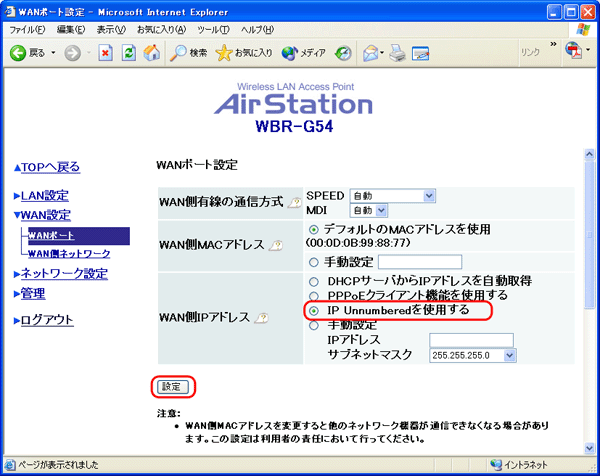Click the vertical scrollbar thumb

tap(589, 234)
